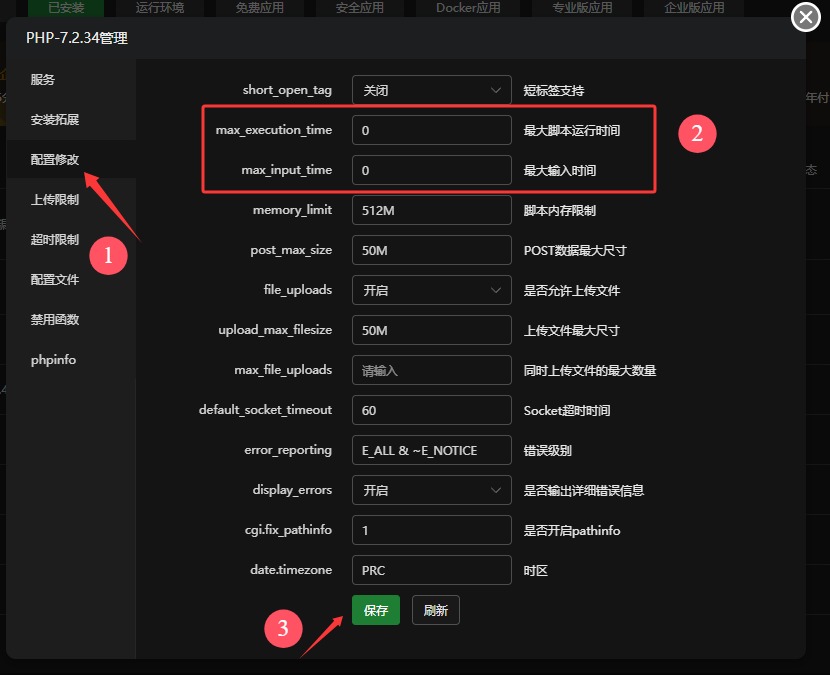Screen dimensions: 830x675
Task: Click the green 保存 button
Action: 376,610
